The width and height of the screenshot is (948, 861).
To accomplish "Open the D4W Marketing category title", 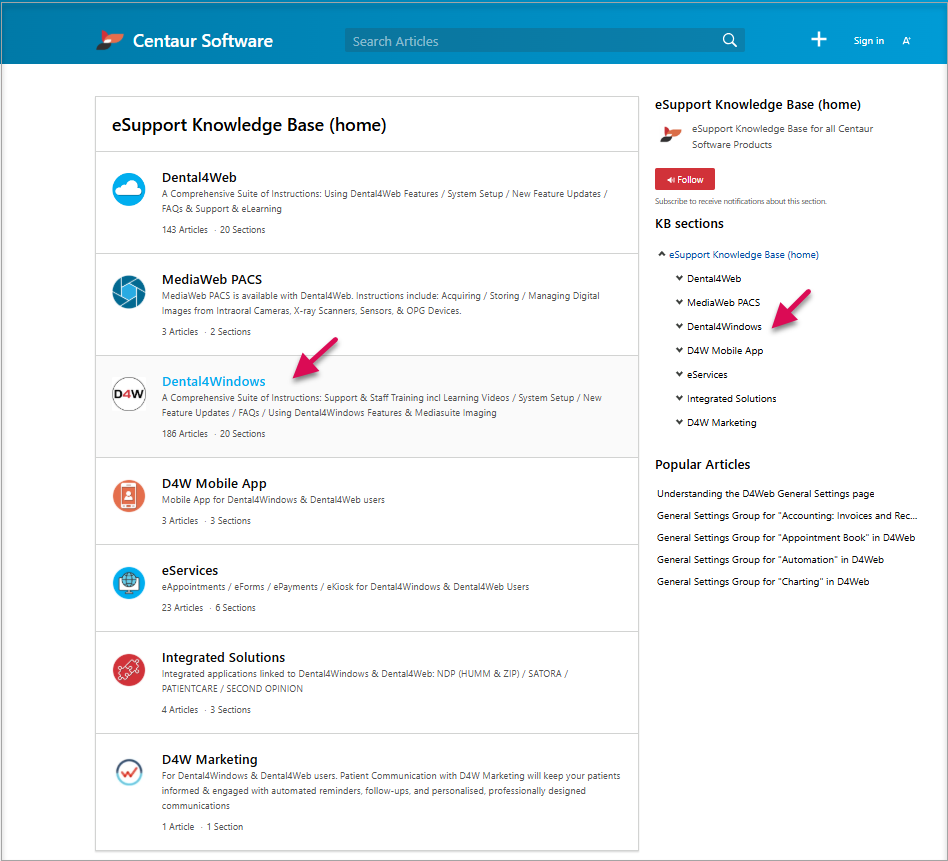I will pyautogui.click(x=209, y=760).
